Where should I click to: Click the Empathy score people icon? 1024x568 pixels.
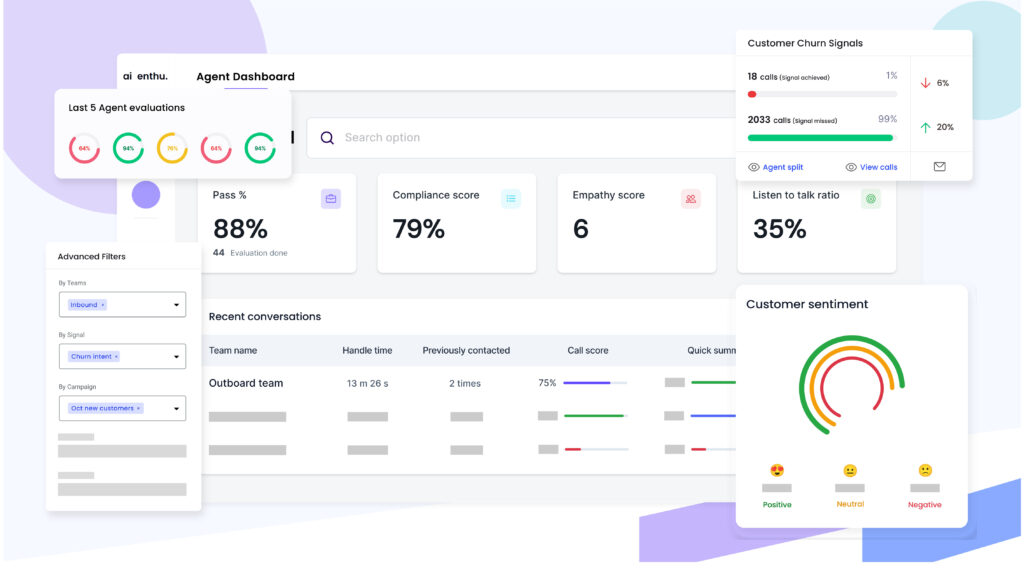tap(691, 198)
